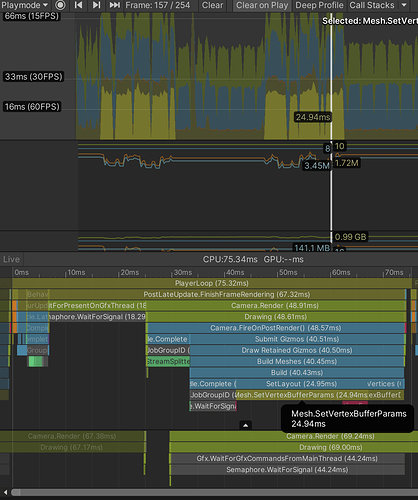
Task: Select the PlayerLoop (75.32ms) sample bar
Action: click(212, 283)
